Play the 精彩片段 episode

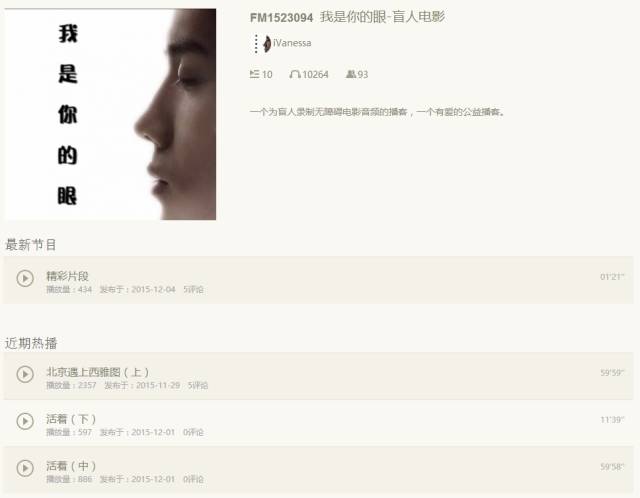tap(25, 278)
